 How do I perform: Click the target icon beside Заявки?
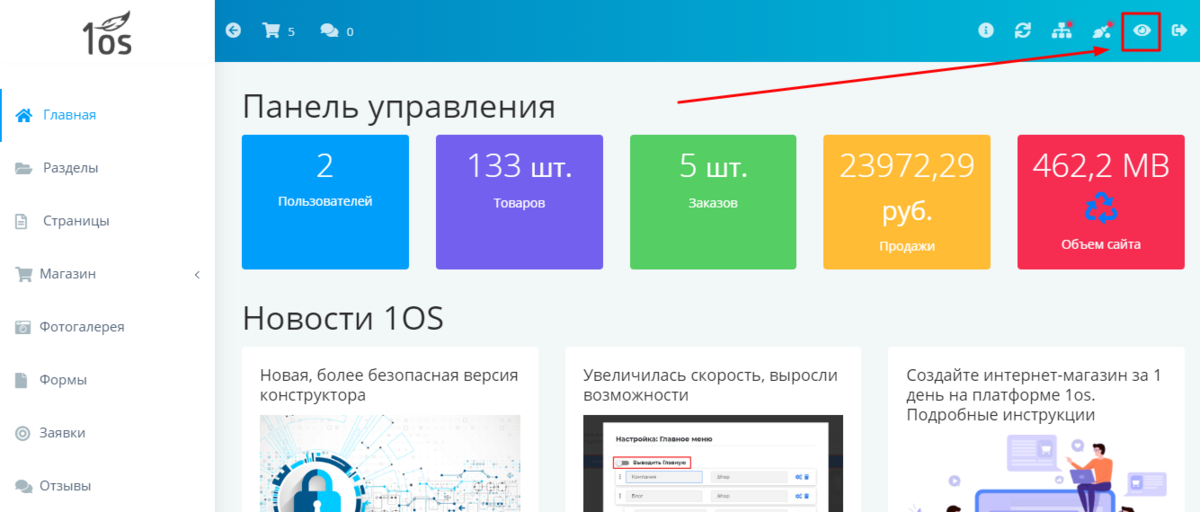(22, 433)
